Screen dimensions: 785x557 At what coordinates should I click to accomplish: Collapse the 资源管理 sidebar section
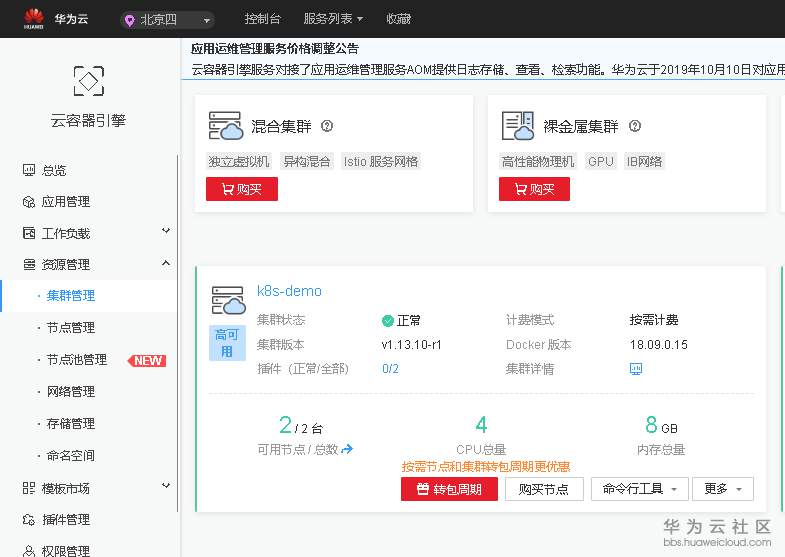[x=166, y=263]
